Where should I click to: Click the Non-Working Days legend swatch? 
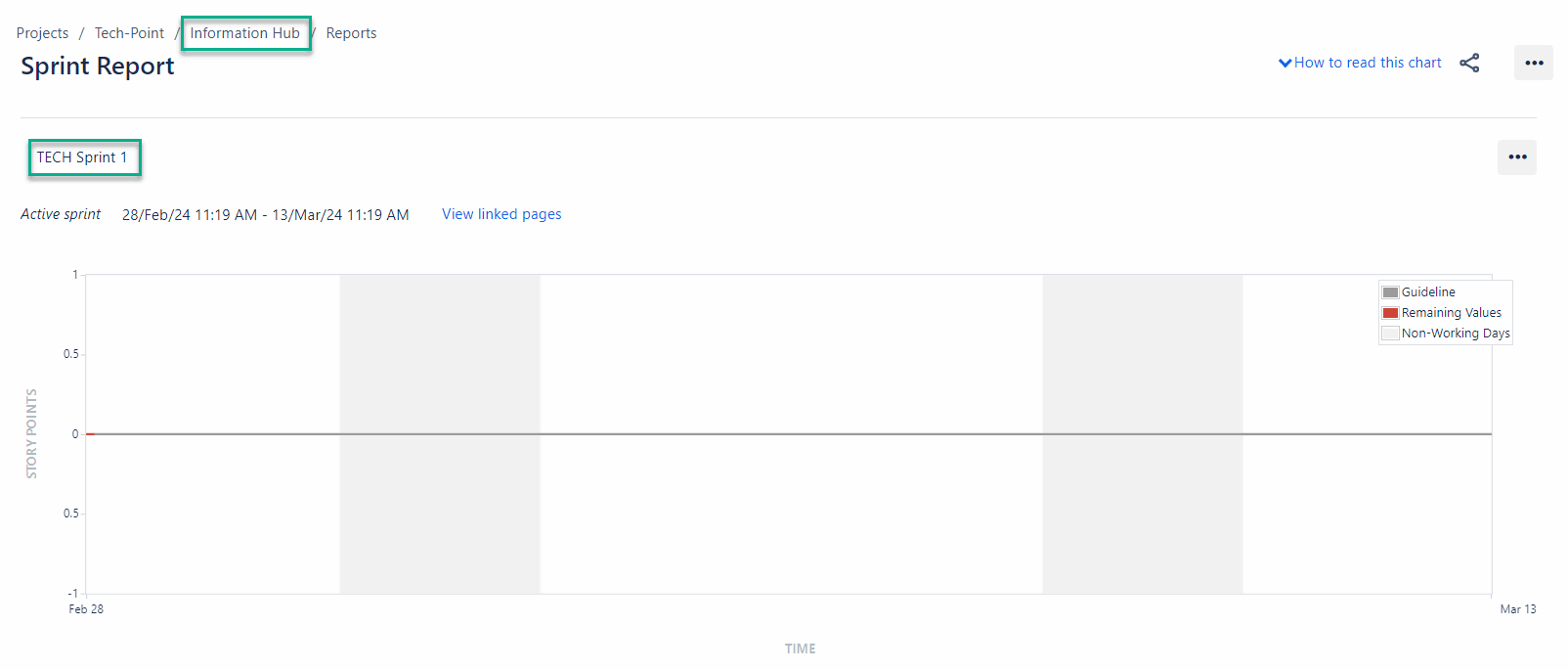[1390, 333]
